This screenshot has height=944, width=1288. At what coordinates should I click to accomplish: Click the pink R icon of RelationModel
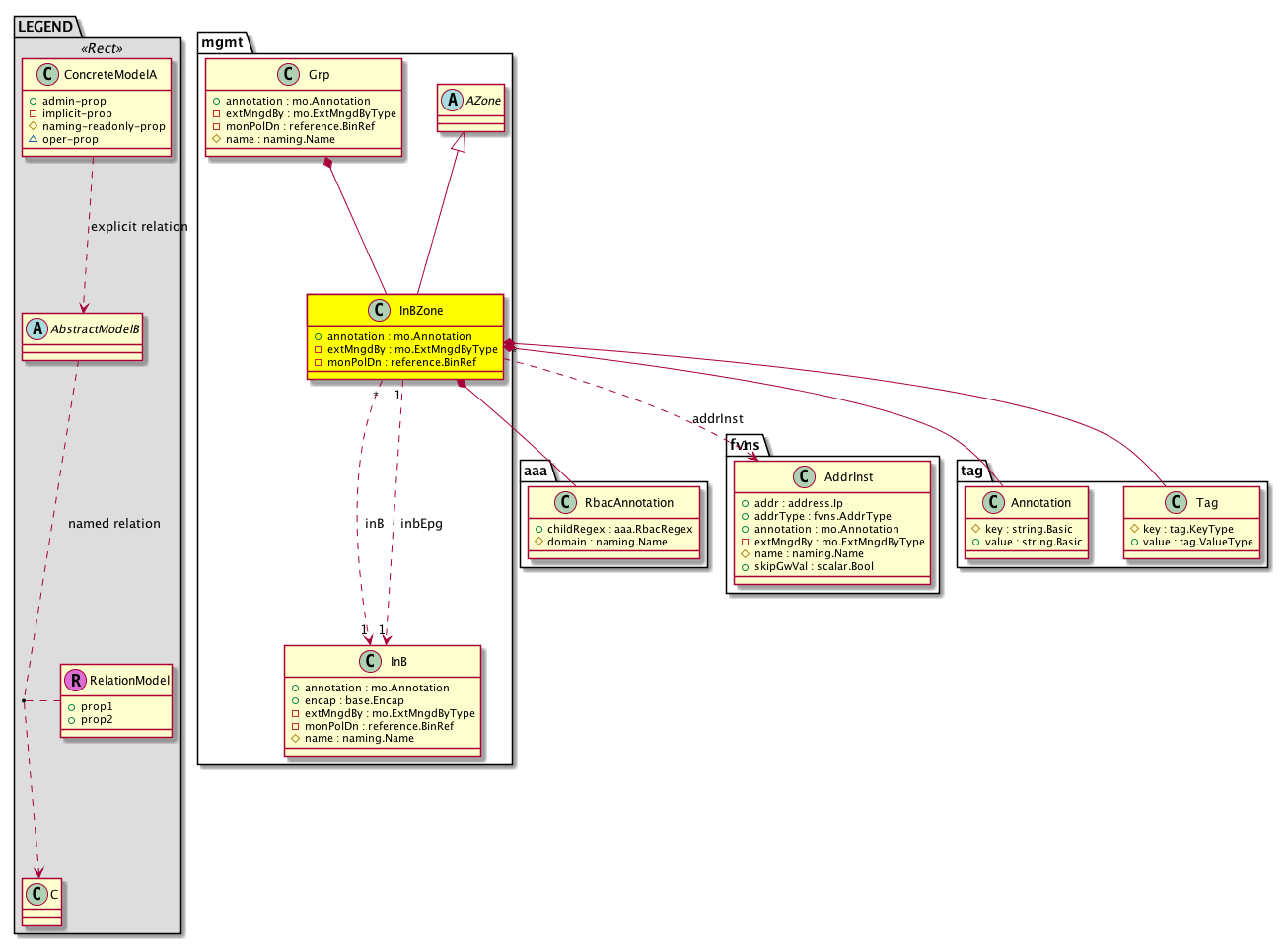75,680
